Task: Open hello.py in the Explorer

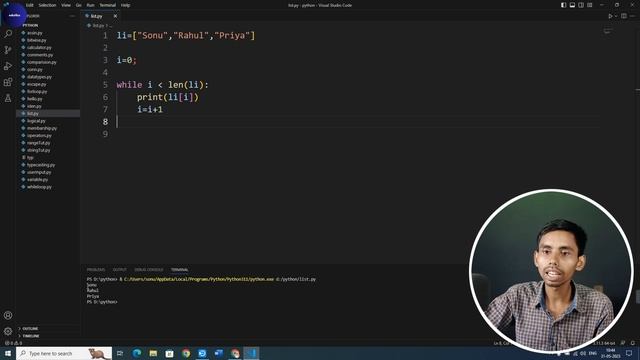Action: tap(35, 99)
